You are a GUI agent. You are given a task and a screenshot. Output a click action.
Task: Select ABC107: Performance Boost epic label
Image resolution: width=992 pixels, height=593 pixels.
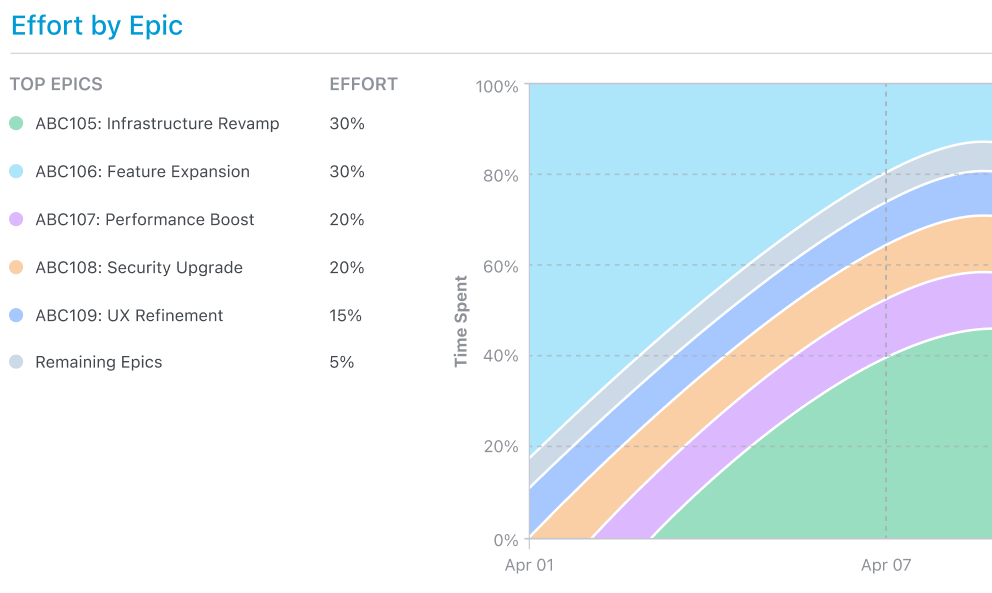point(145,220)
